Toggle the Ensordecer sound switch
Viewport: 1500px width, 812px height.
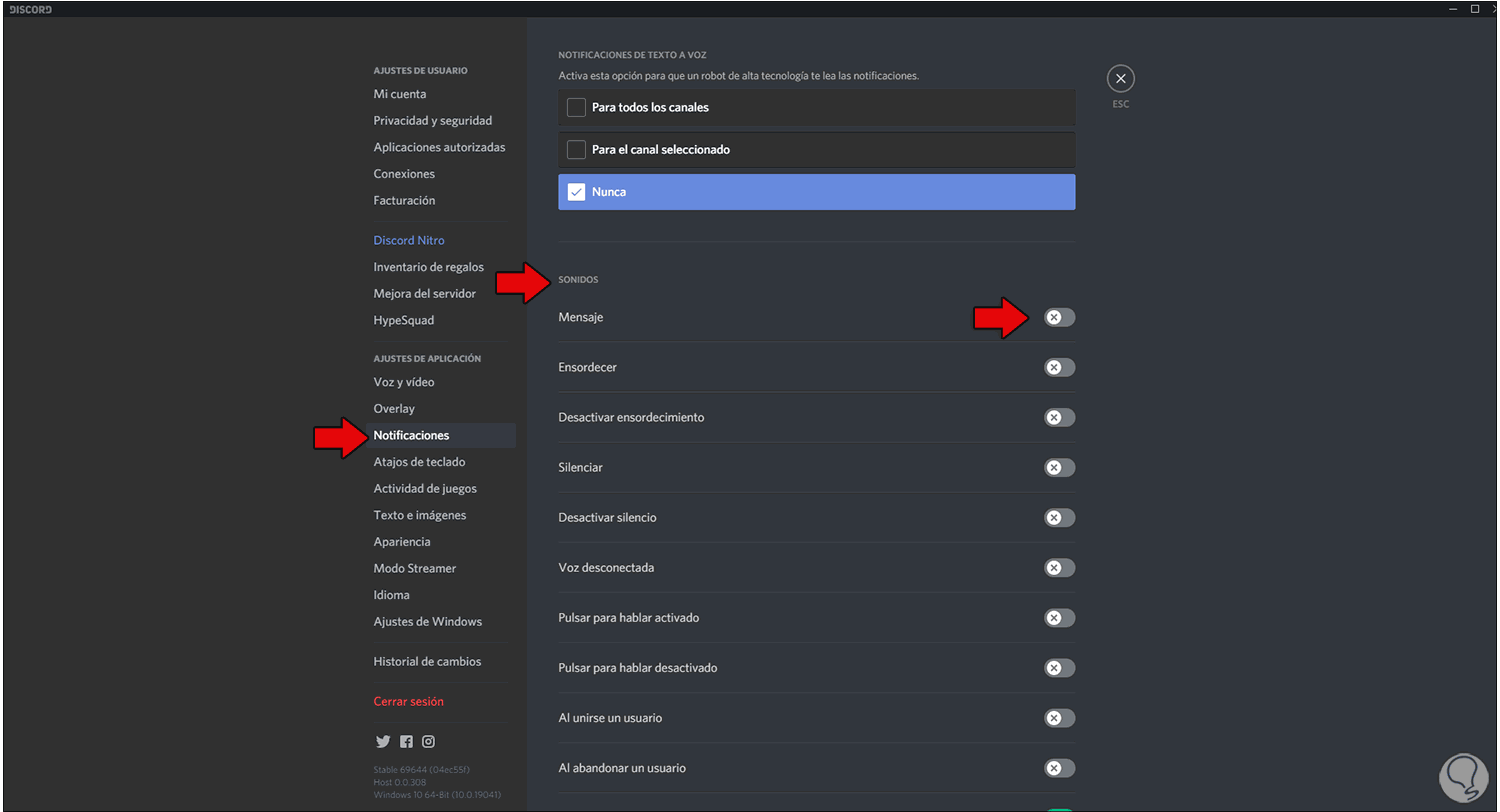click(1059, 367)
